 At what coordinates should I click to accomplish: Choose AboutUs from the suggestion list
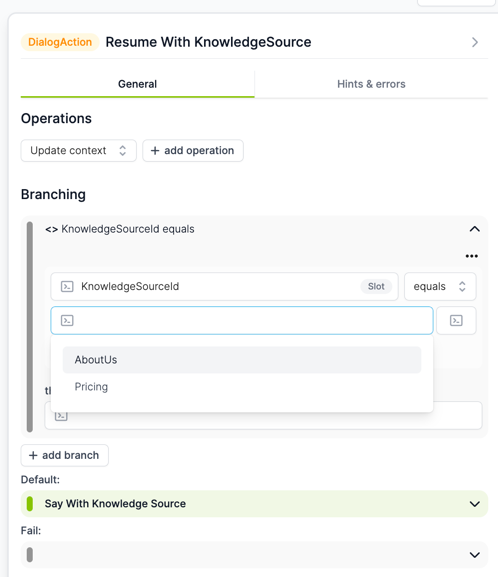click(x=242, y=360)
